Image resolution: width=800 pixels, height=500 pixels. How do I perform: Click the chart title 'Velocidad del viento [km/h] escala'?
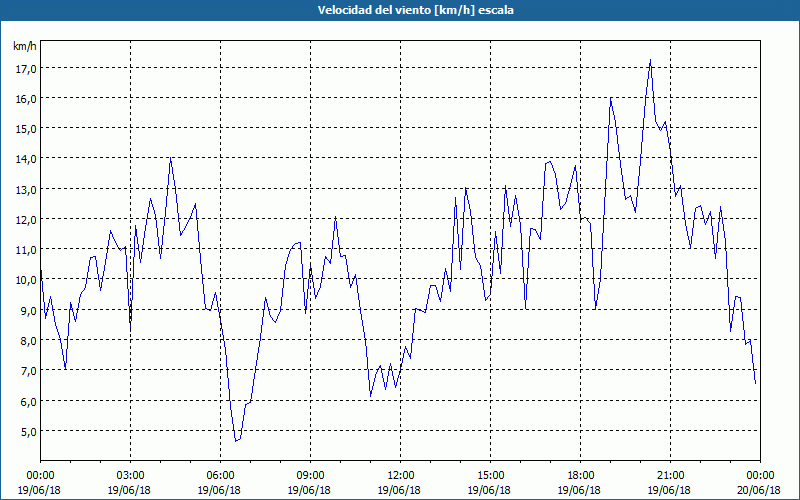(x=415, y=10)
